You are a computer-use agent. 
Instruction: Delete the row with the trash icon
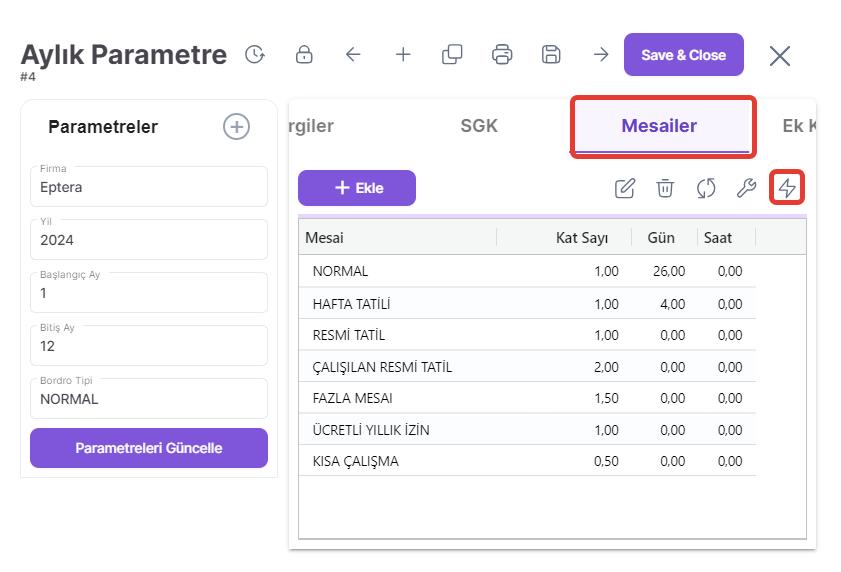665,188
